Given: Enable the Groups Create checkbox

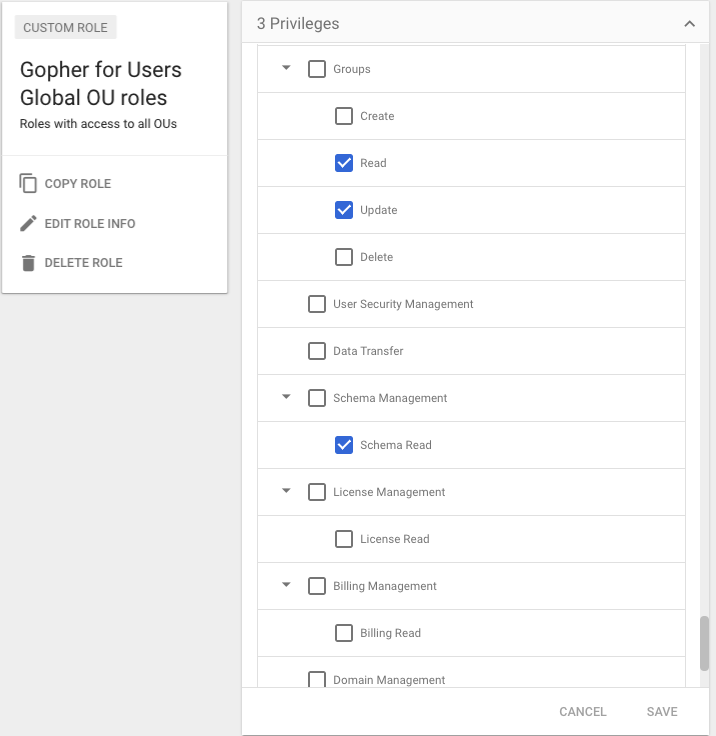Looking at the screenshot, I should (344, 116).
